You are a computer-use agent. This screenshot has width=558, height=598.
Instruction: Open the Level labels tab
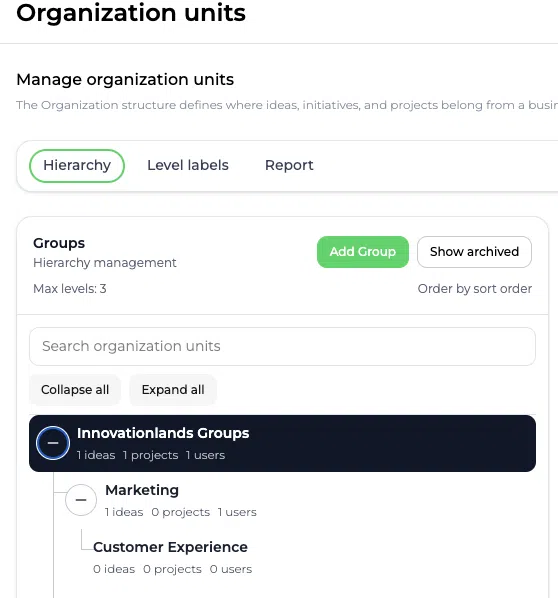(x=188, y=166)
